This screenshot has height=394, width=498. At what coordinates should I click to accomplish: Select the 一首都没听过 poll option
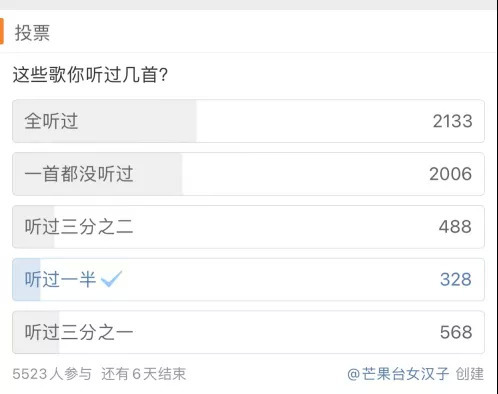click(248, 174)
